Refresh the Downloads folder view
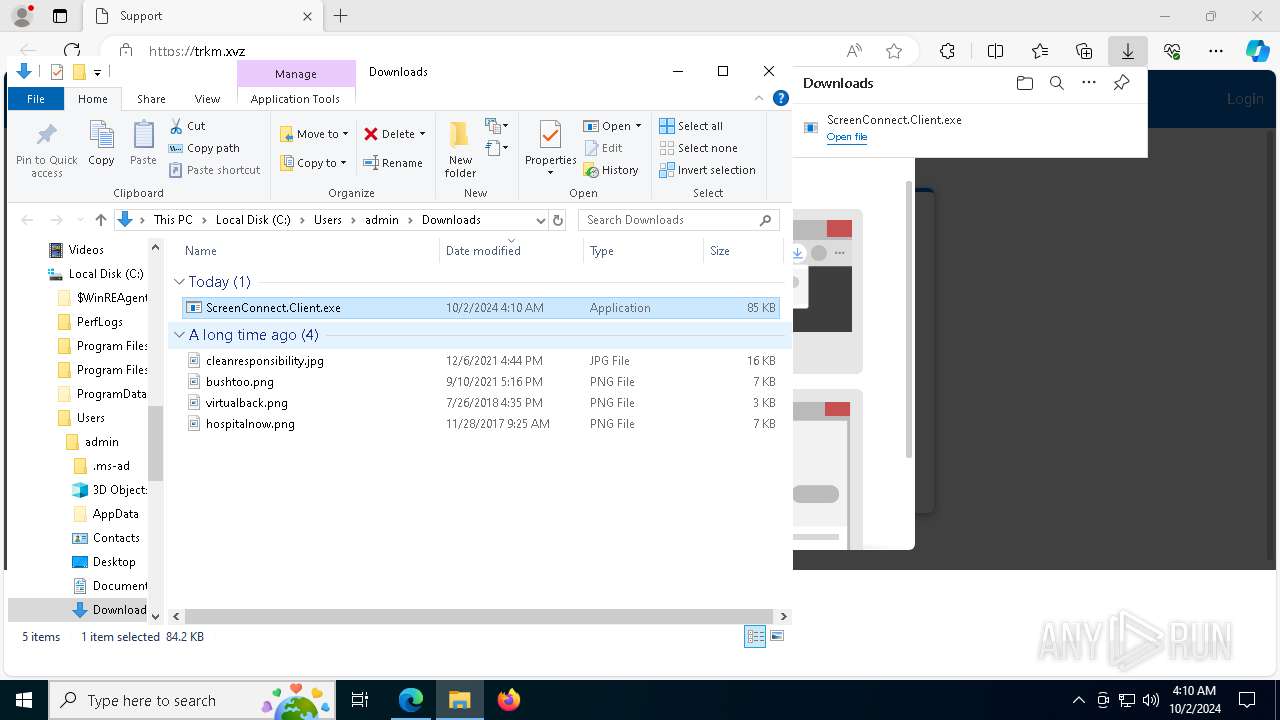This screenshot has width=1280, height=720. (x=558, y=220)
